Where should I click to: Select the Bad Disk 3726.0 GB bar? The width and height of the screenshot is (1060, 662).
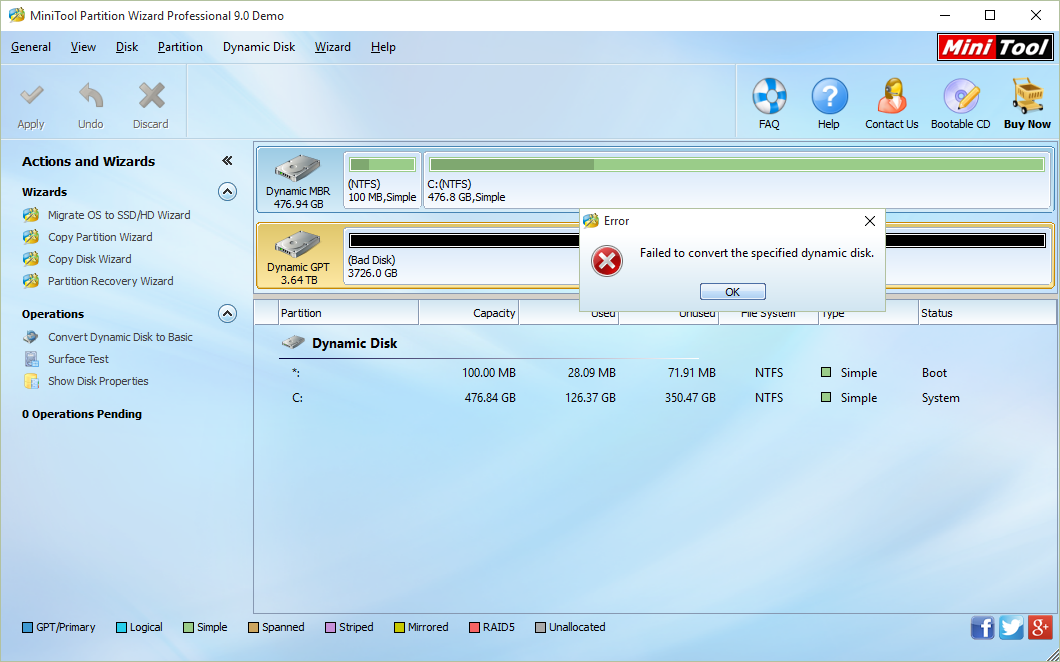697,256
